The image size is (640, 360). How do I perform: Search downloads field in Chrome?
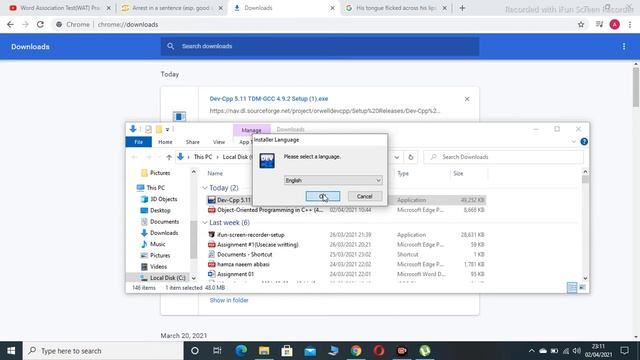320,46
